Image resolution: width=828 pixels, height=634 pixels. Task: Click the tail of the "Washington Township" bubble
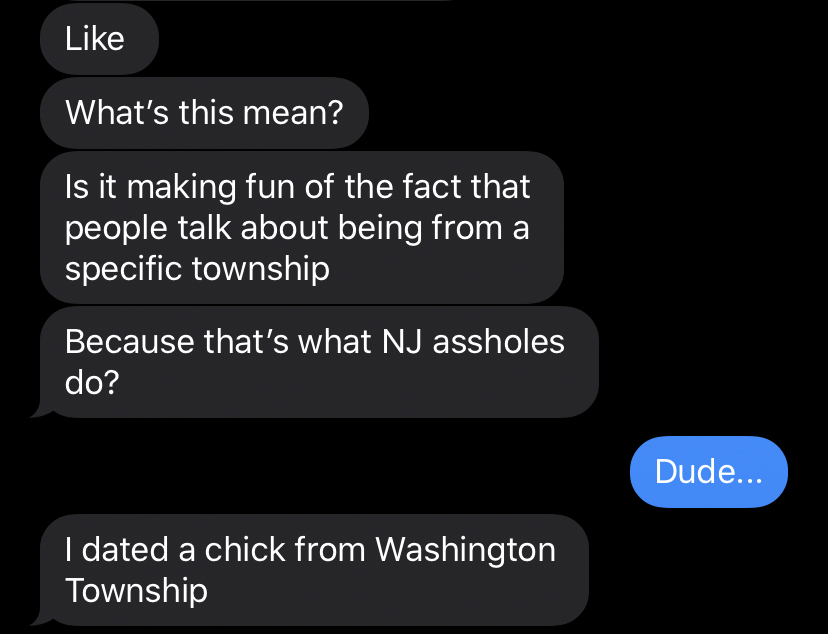(40, 616)
